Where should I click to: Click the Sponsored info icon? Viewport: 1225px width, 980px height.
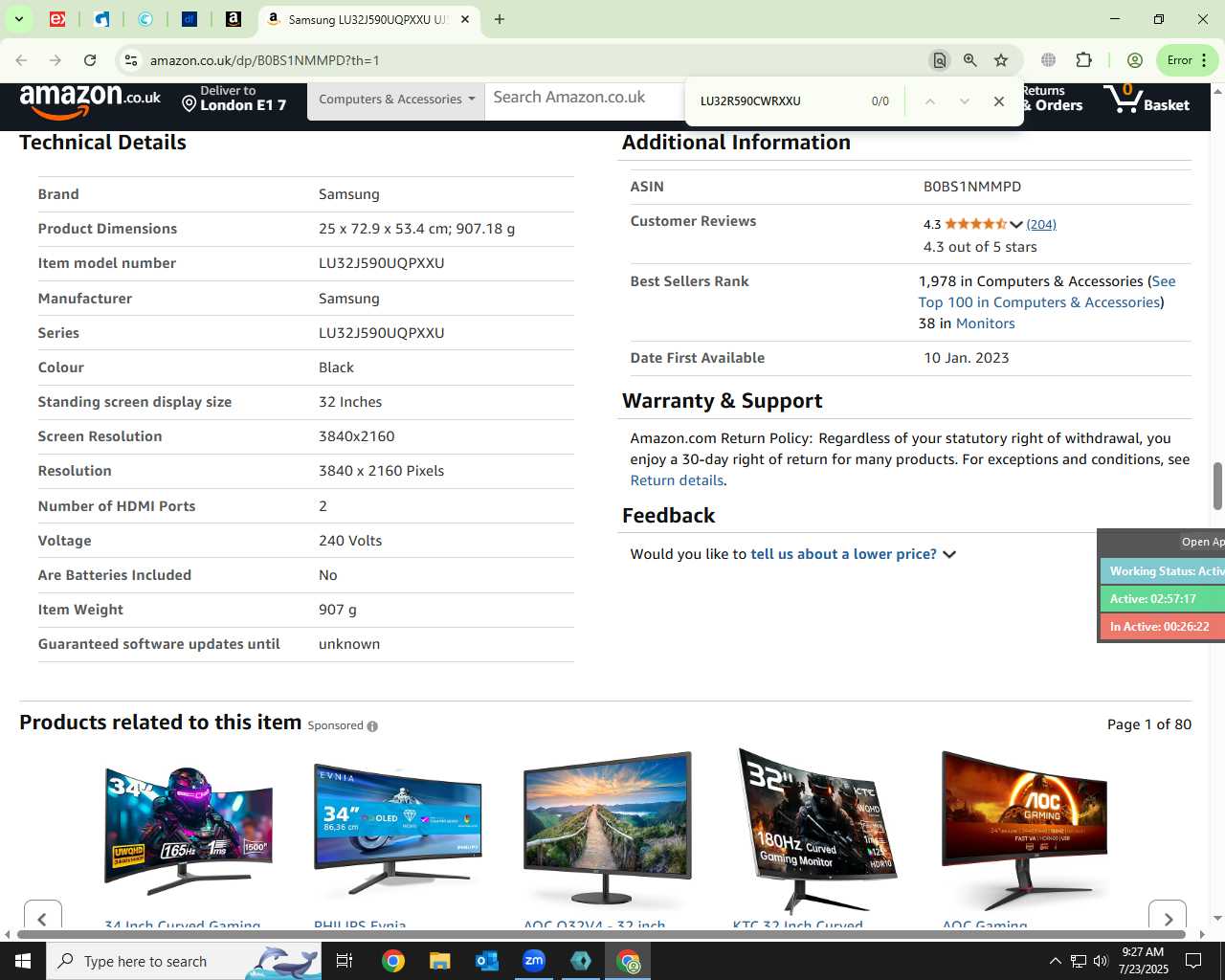[372, 726]
